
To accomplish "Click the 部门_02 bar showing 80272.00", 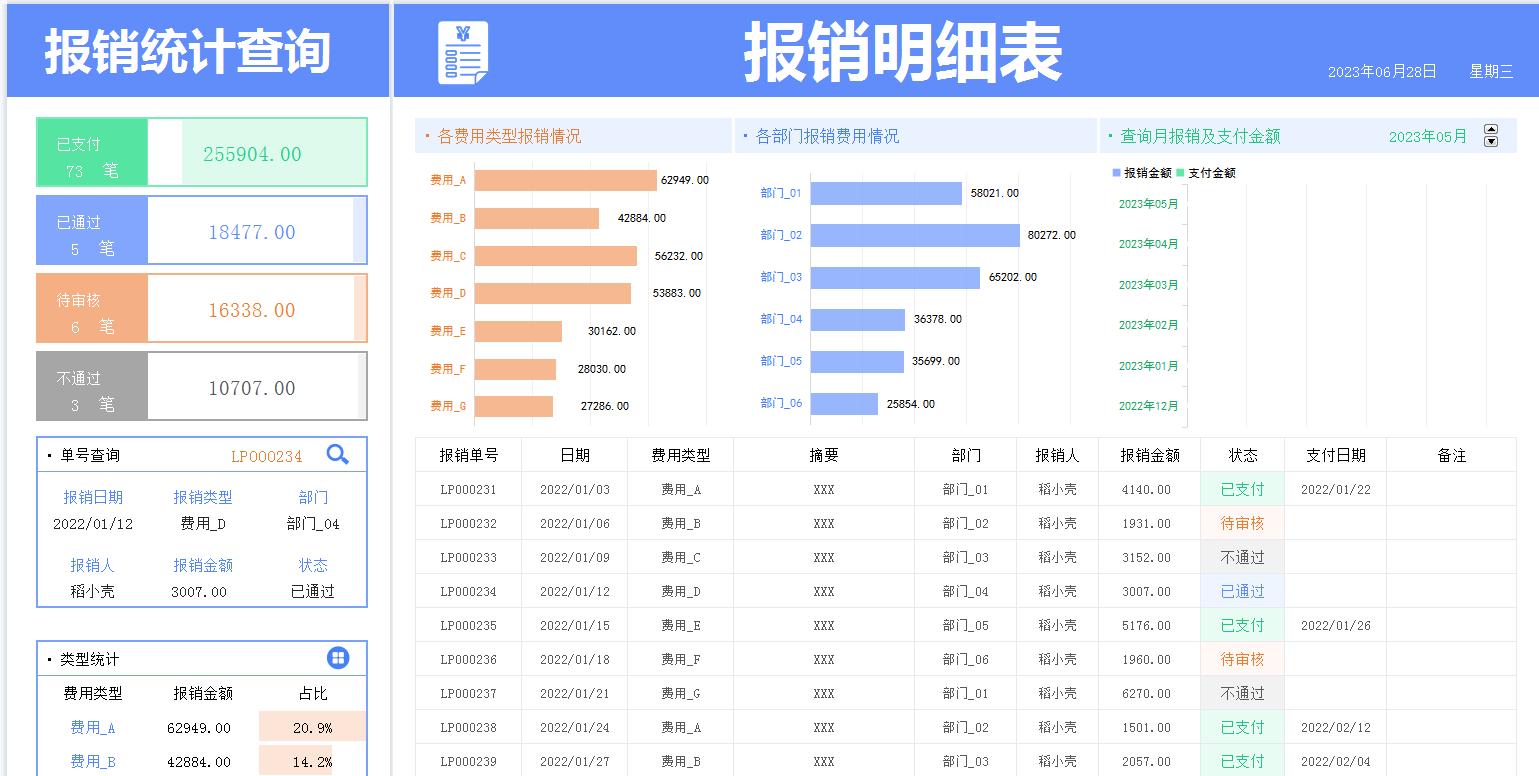I will [x=915, y=236].
